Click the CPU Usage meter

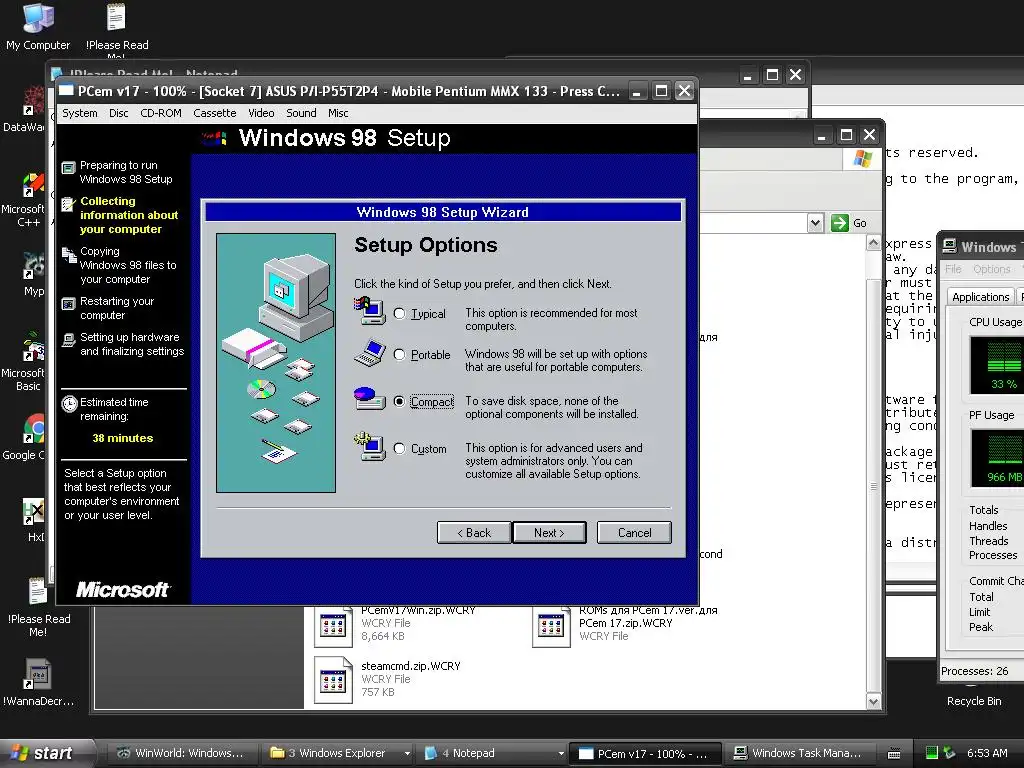coord(997,365)
